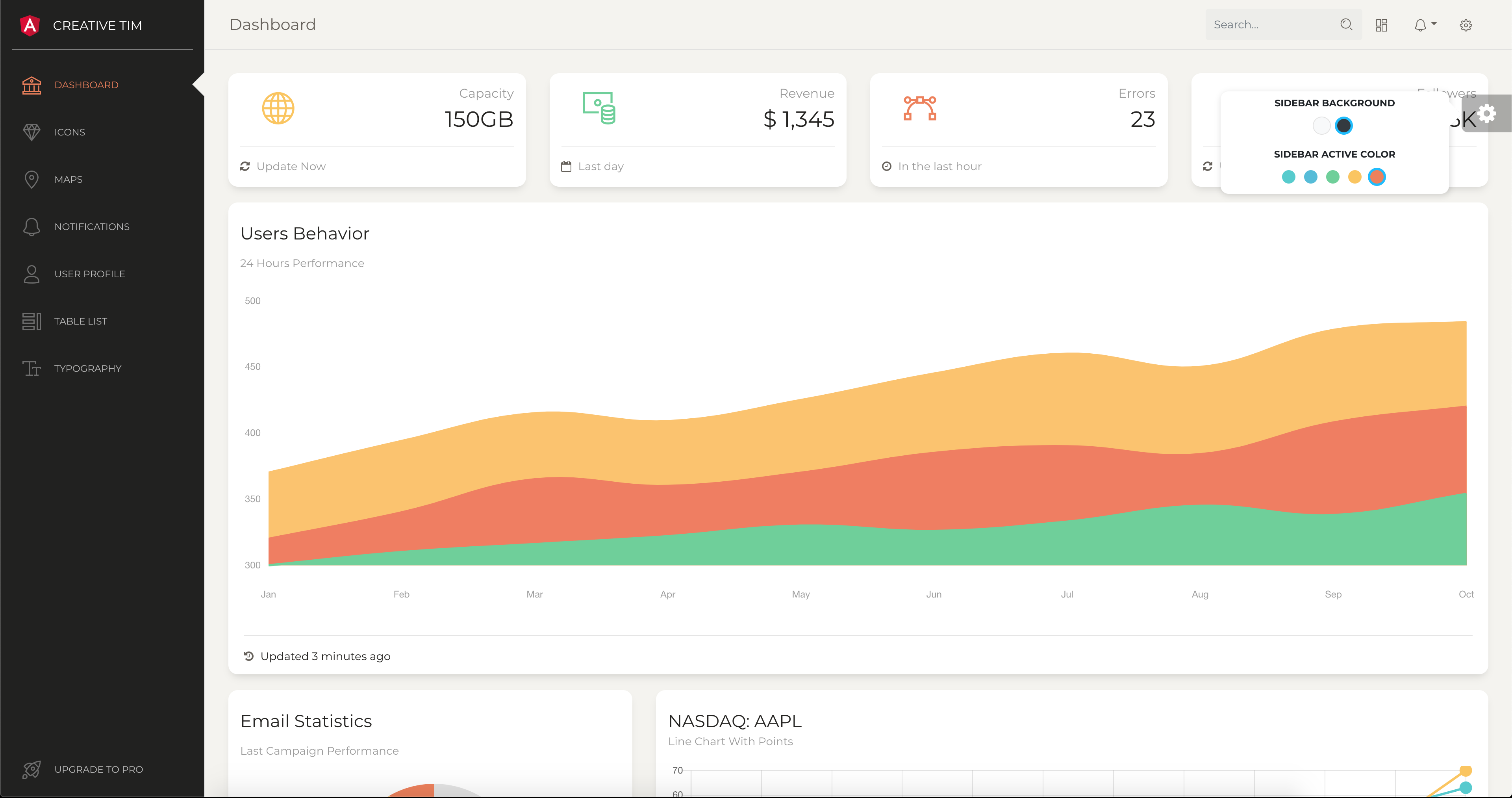Select the Icons diamond icon in the sidebar
Screen dimensions: 1512x798
click(x=32, y=132)
